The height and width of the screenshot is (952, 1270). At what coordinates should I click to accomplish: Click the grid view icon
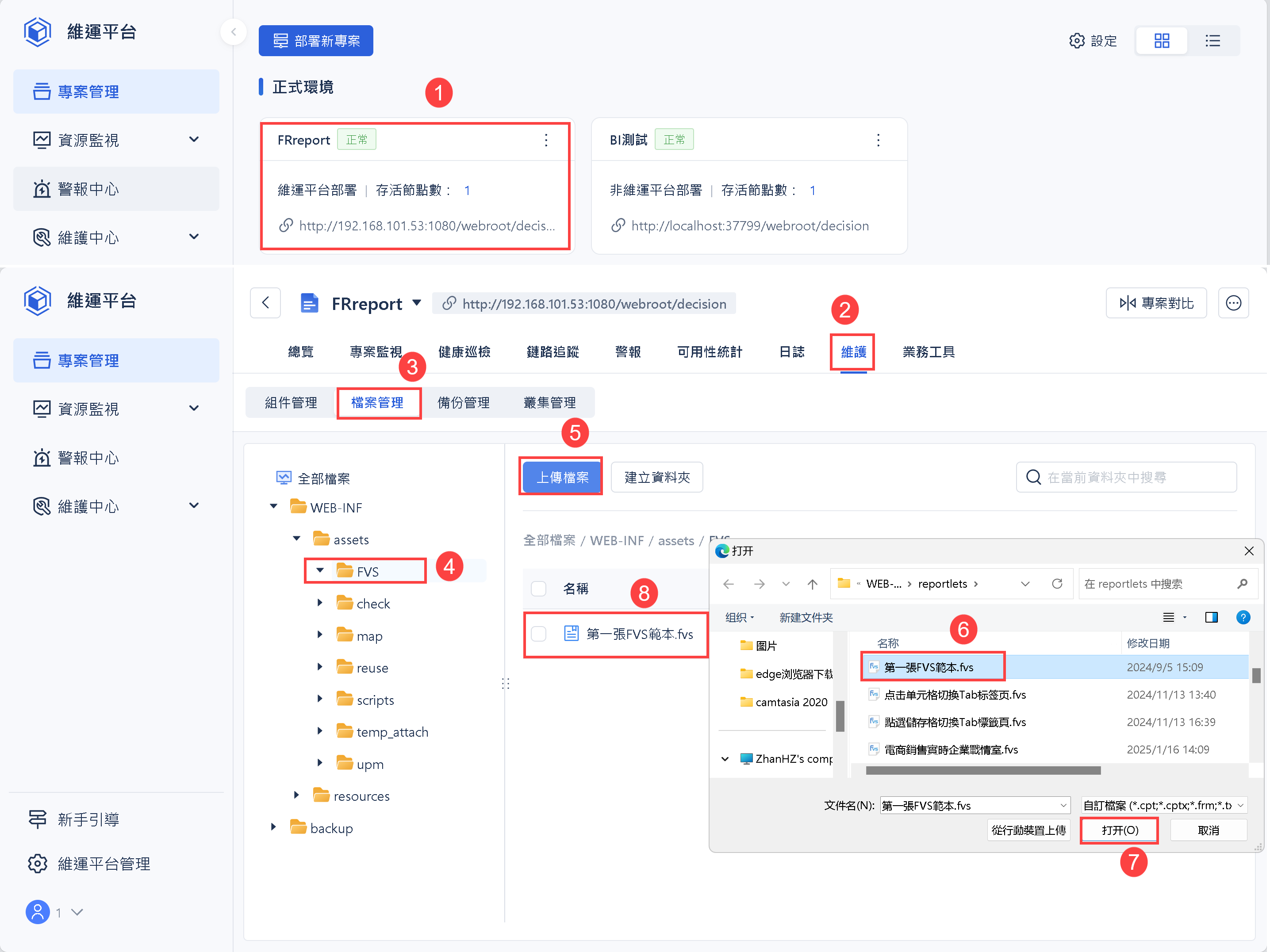[x=1162, y=41]
